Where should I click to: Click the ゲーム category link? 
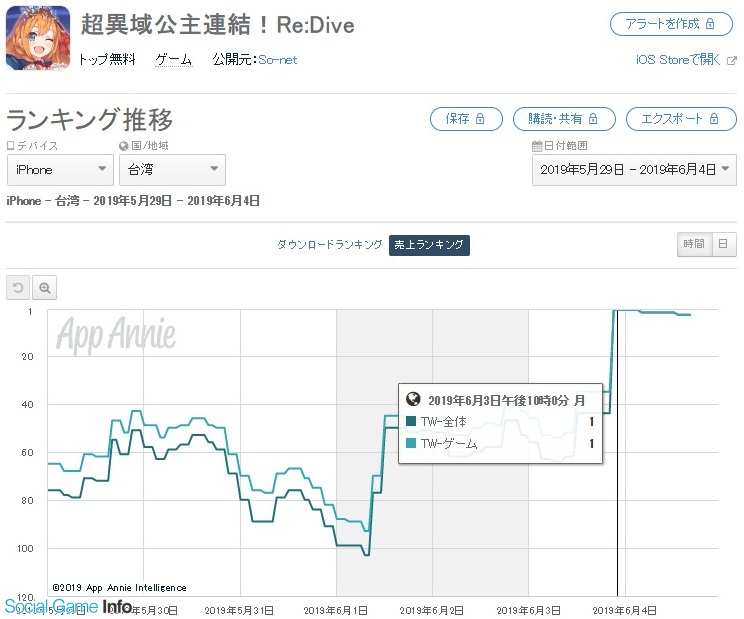tap(174, 60)
